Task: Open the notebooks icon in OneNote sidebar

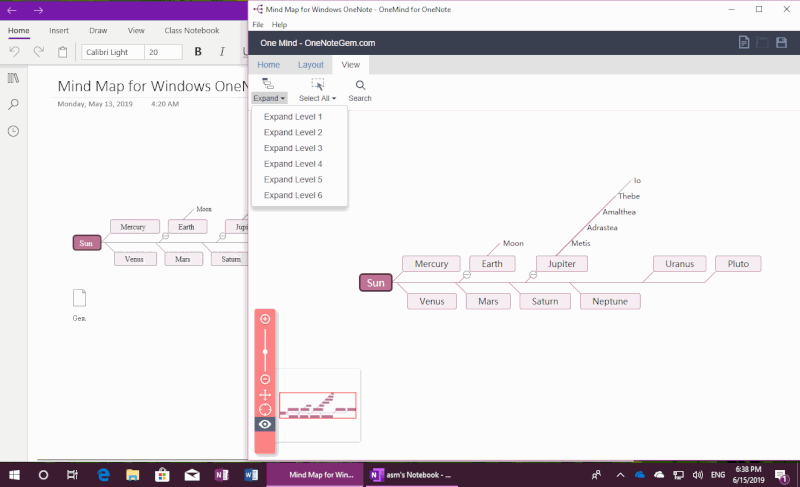Action: coord(13,78)
